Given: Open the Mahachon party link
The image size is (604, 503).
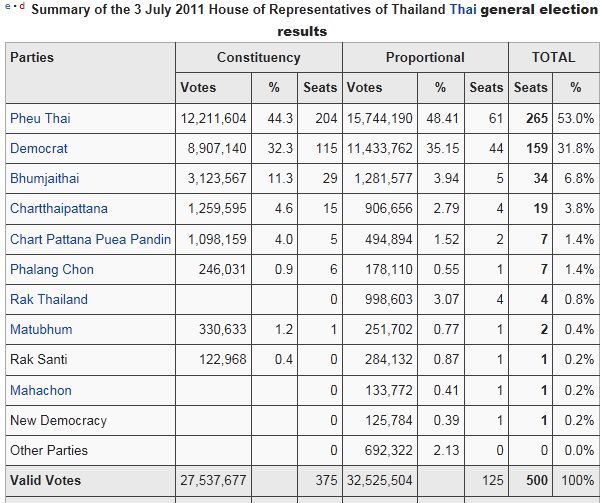Looking at the screenshot, I should tap(41, 390).
